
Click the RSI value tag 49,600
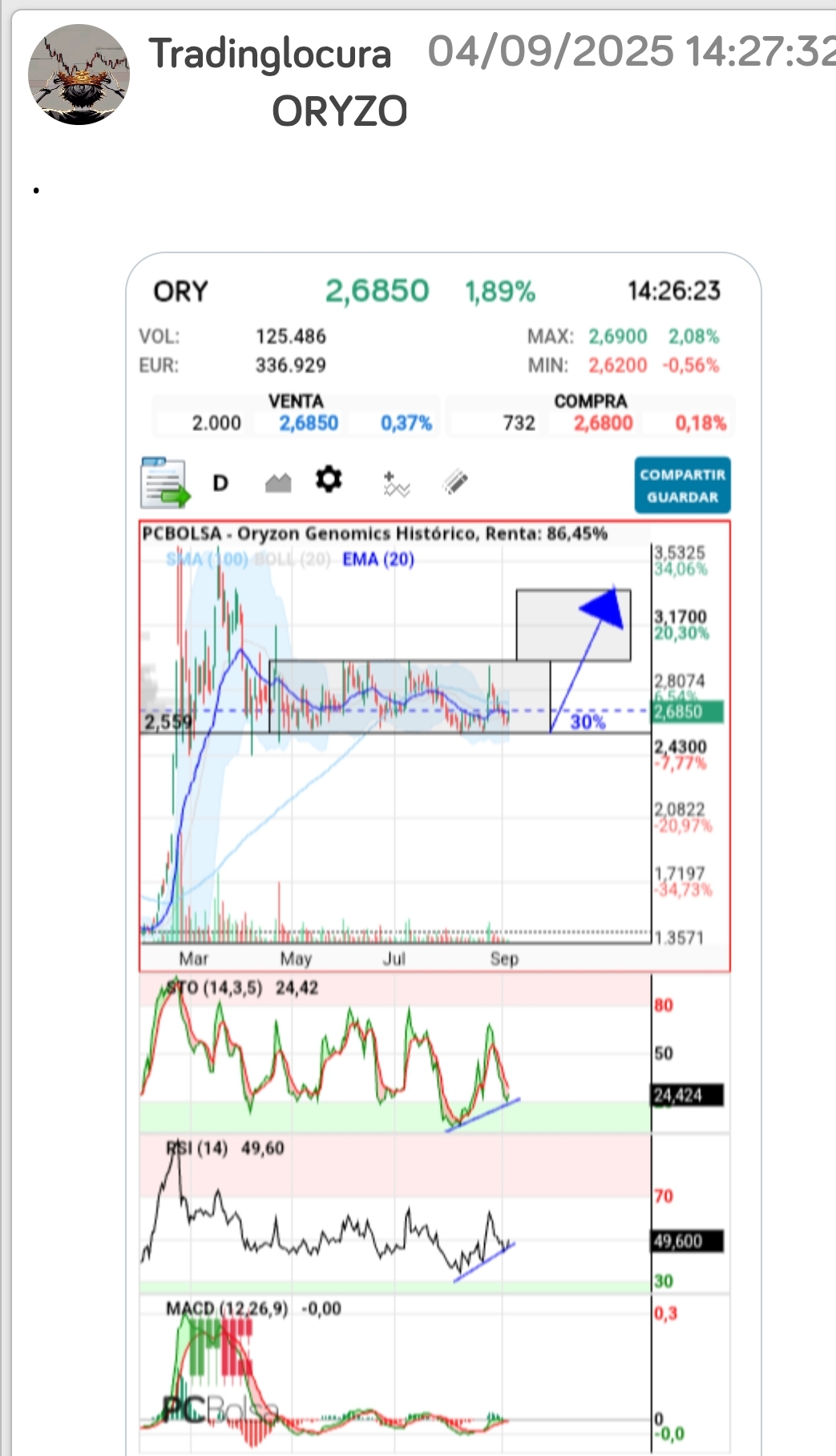click(688, 1241)
